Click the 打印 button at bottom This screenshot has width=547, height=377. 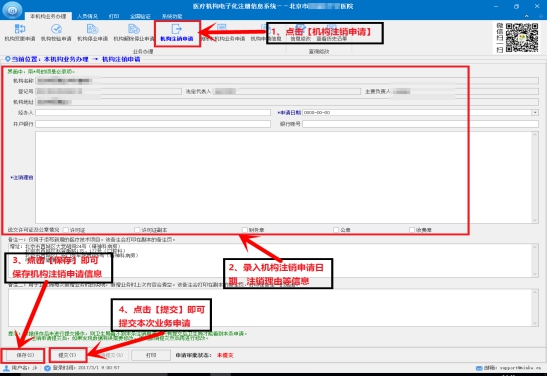[x=151, y=355]
